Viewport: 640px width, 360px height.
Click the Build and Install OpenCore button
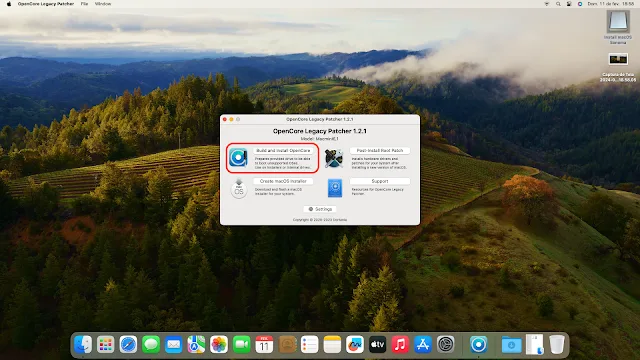pyautogui.click(x=283, y=151)
